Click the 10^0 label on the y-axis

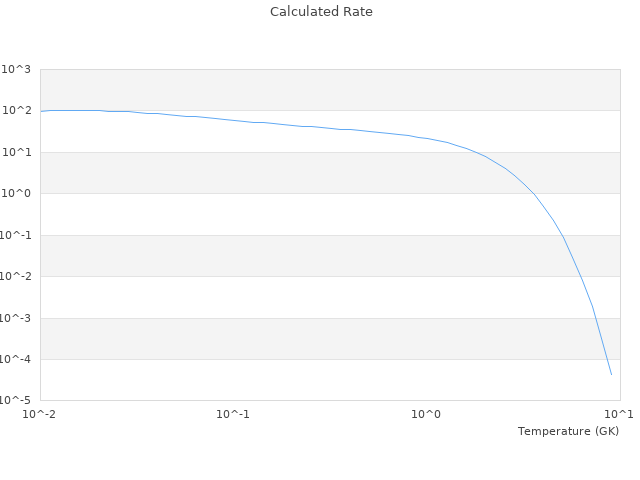pyautogui.click(x=16, y=194)
